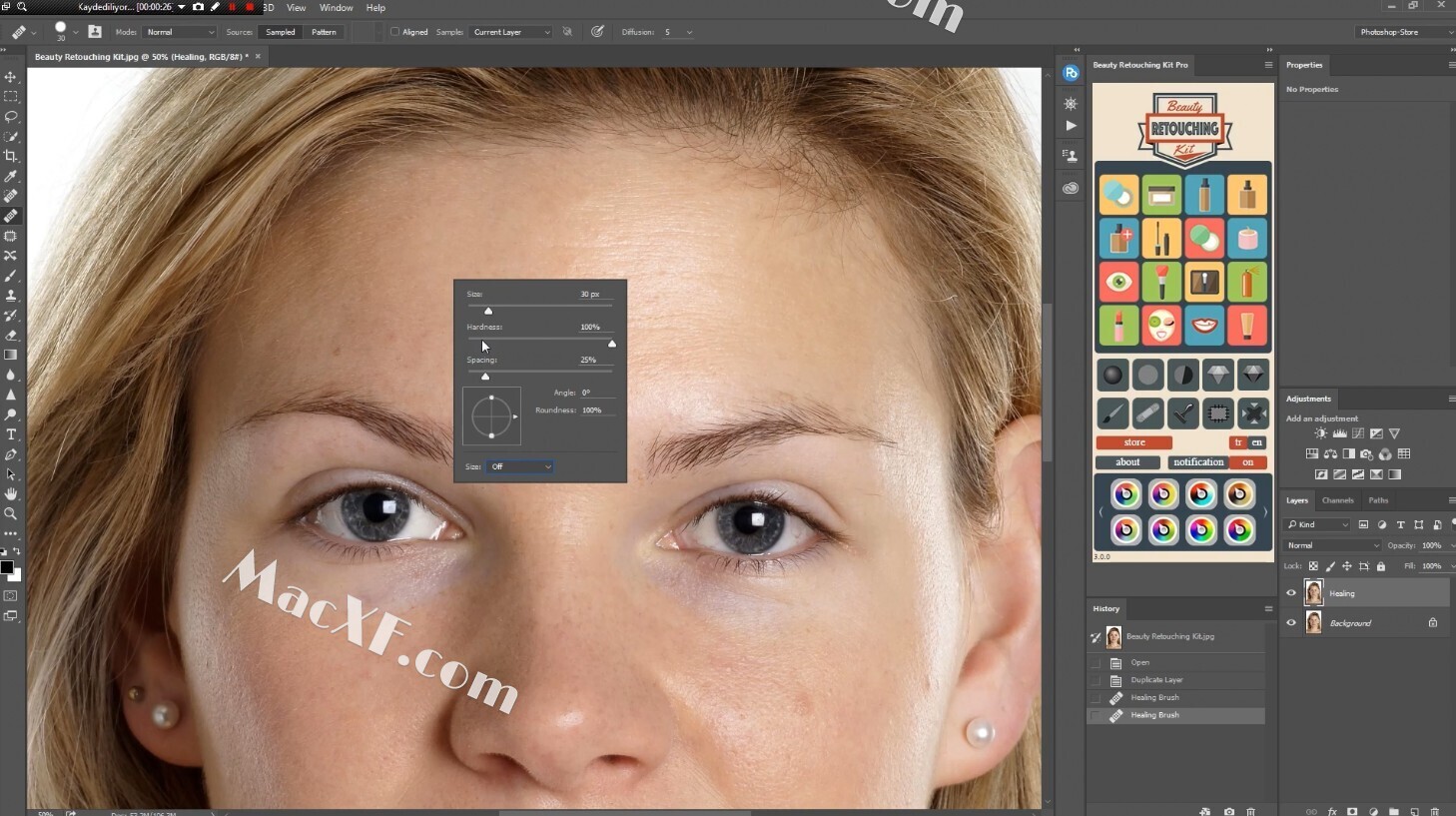Select Duplicate Layer history state
The image size is (1456, 816).
coord(1156,680)
